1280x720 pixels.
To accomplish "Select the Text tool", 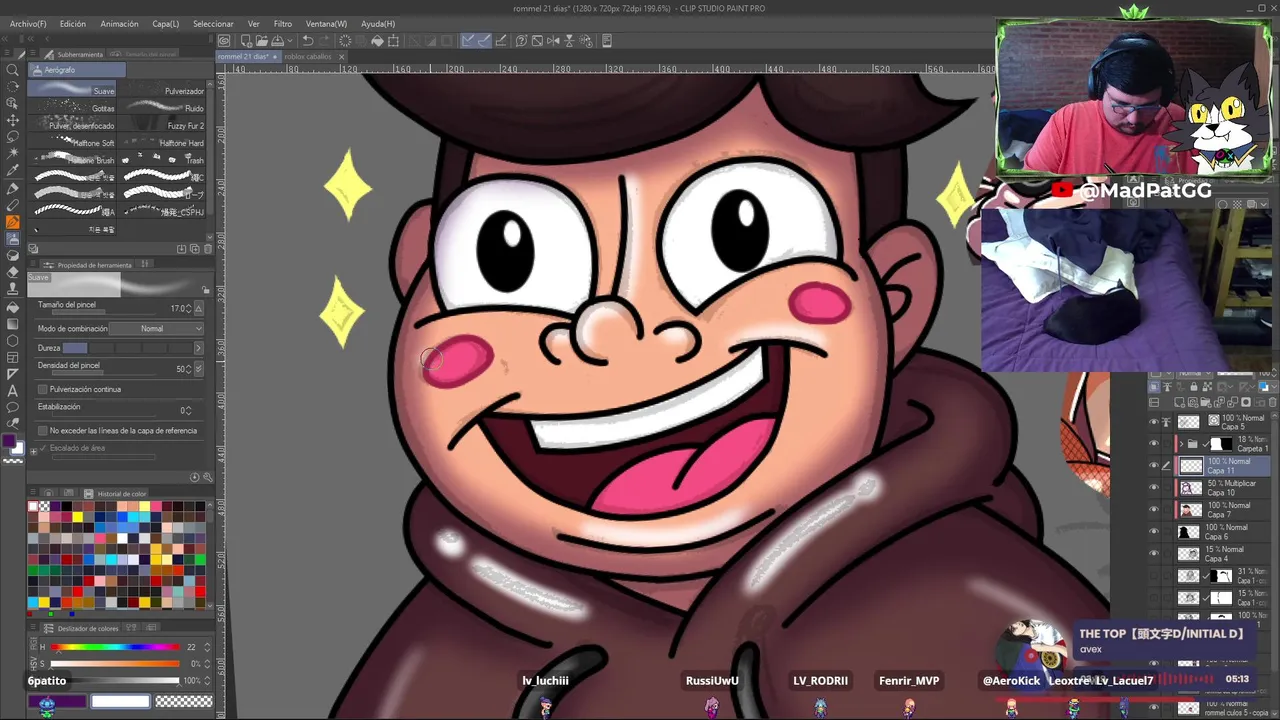I will [x=13, y=391].
